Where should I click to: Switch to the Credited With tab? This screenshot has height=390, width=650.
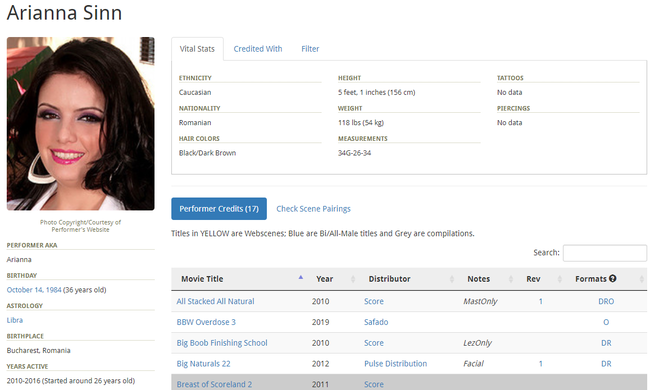coord(258,49)
